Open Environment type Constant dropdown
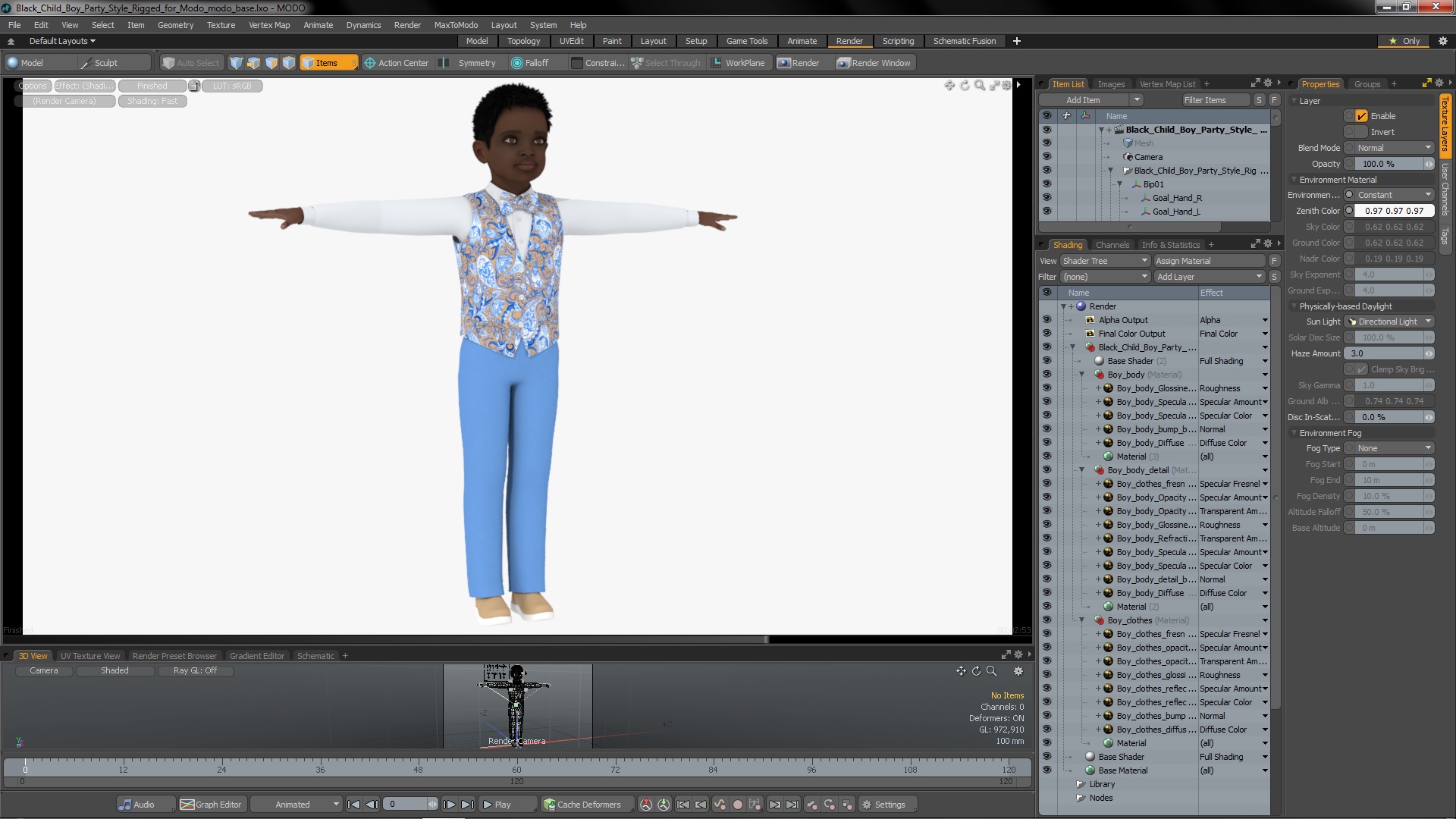 pos(1395,195)
